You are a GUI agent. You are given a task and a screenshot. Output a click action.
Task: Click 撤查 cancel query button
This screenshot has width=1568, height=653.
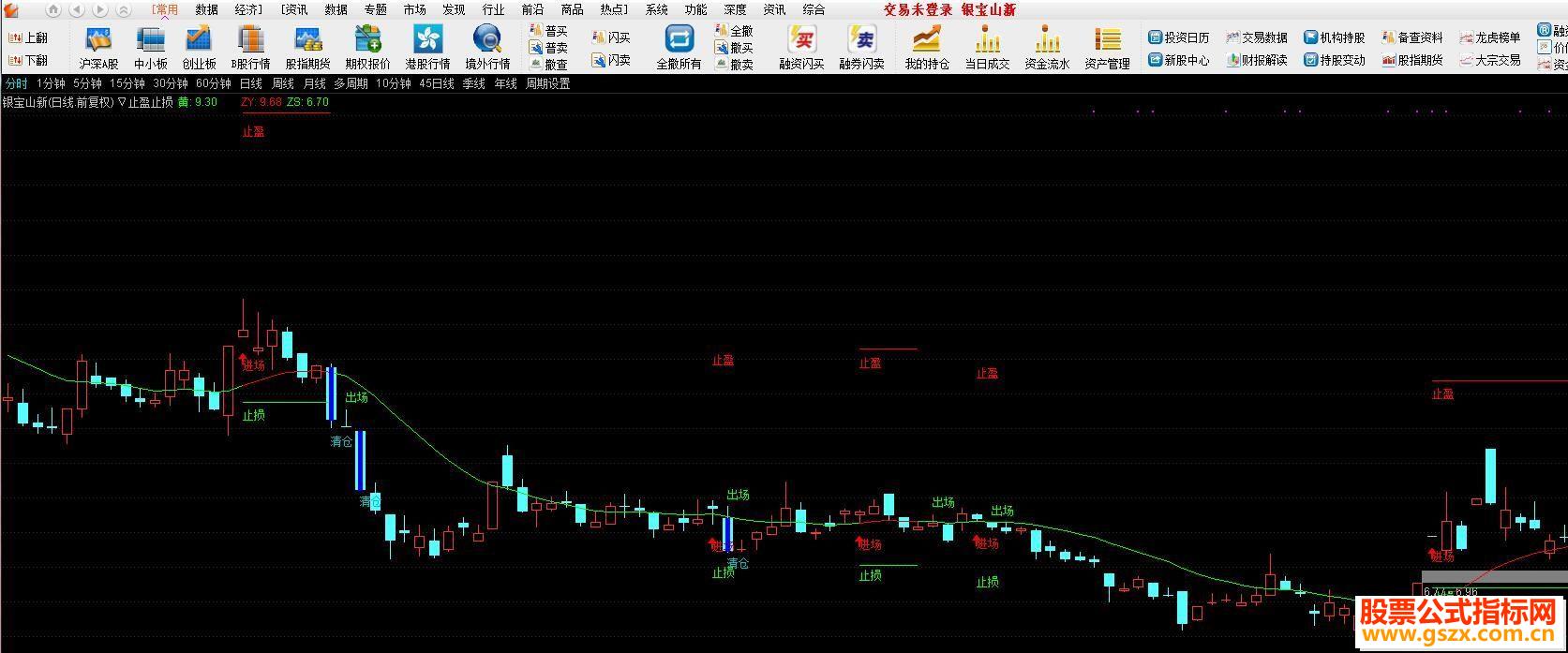click(548, 65)
